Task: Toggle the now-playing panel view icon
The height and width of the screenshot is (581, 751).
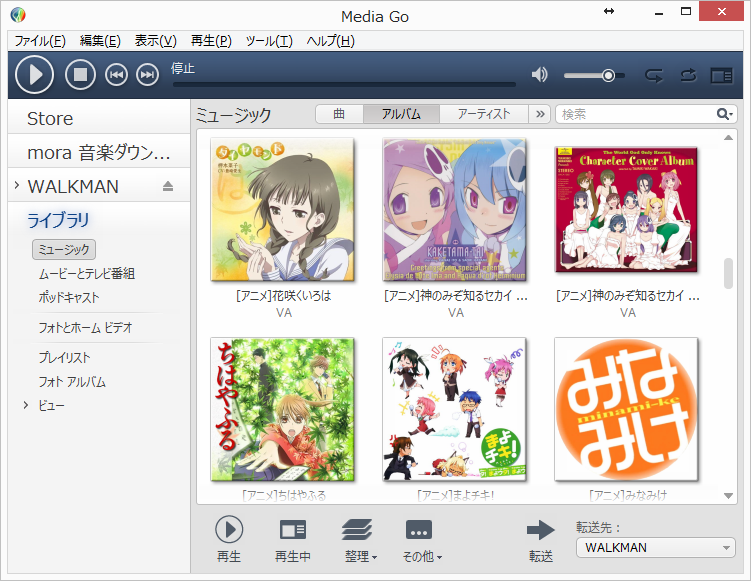Action: click(721, 76)
